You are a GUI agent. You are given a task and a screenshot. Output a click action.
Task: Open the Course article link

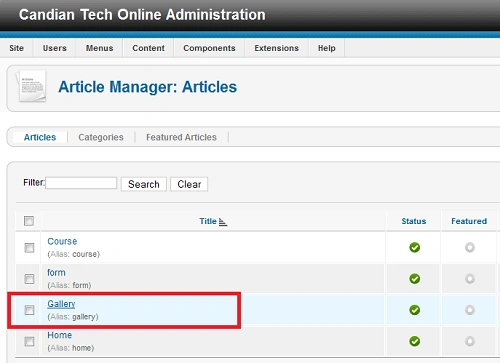tap(62, 241)
